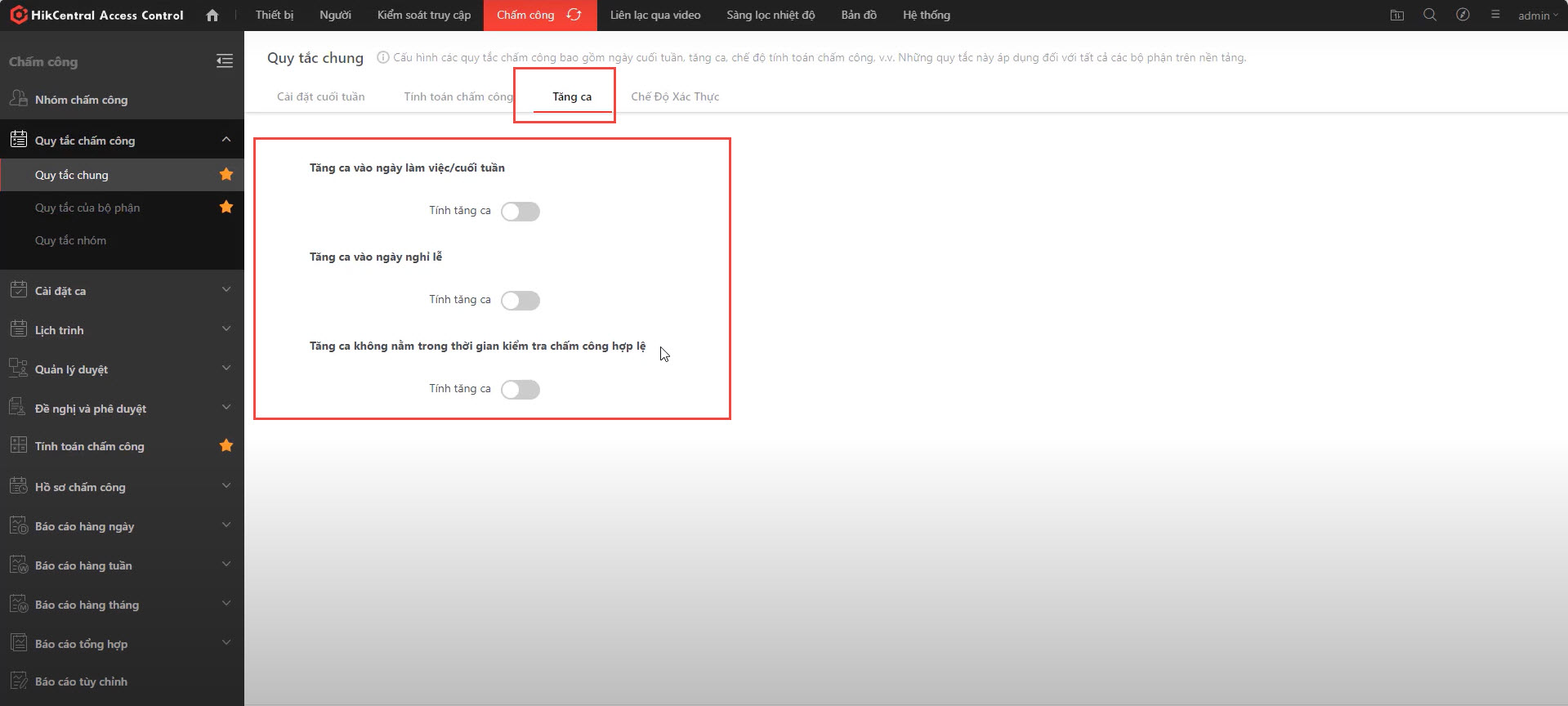This screenshot has height=706, width=1568.
Task: Collapse the Quy tắc chấm công section
Action: [x=226, y=140]
